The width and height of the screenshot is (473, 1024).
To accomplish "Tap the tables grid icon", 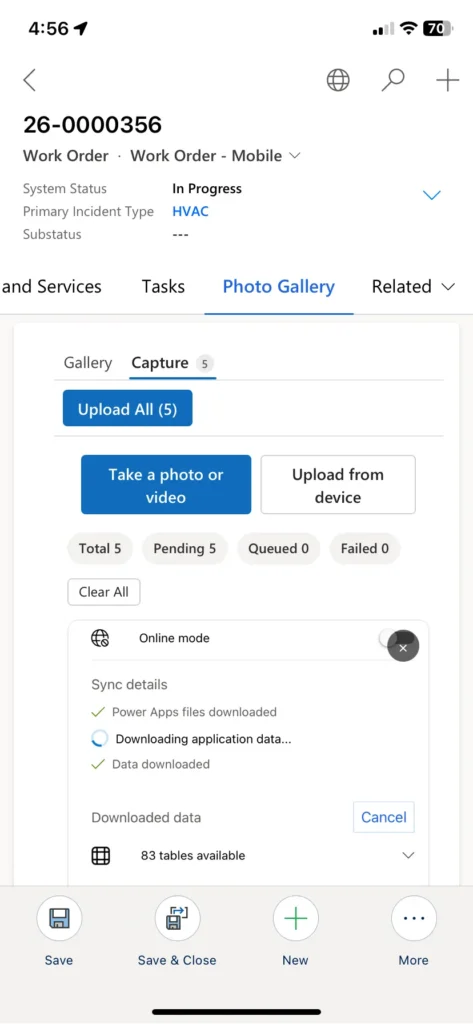I will click(x=101, y=855).
